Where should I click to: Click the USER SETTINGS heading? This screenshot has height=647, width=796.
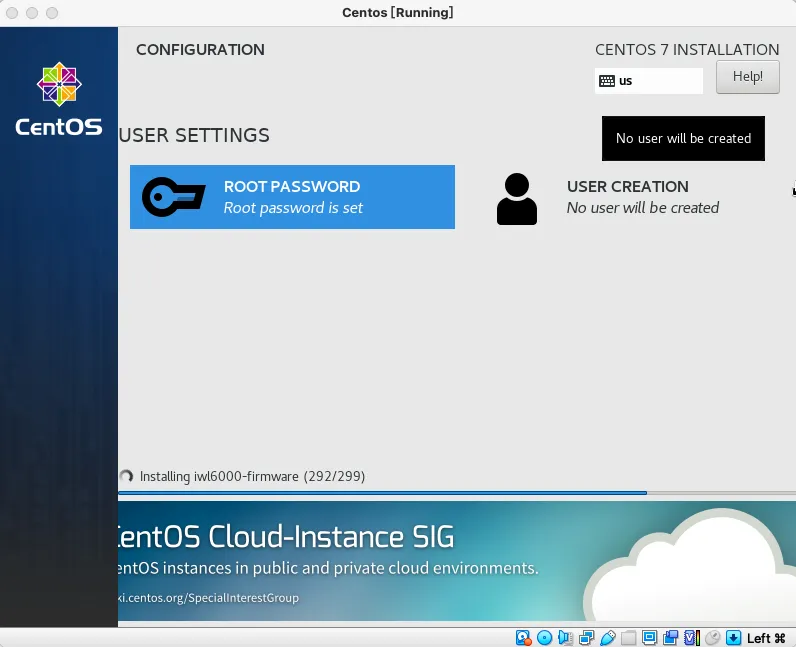click(x=194, y=135)
